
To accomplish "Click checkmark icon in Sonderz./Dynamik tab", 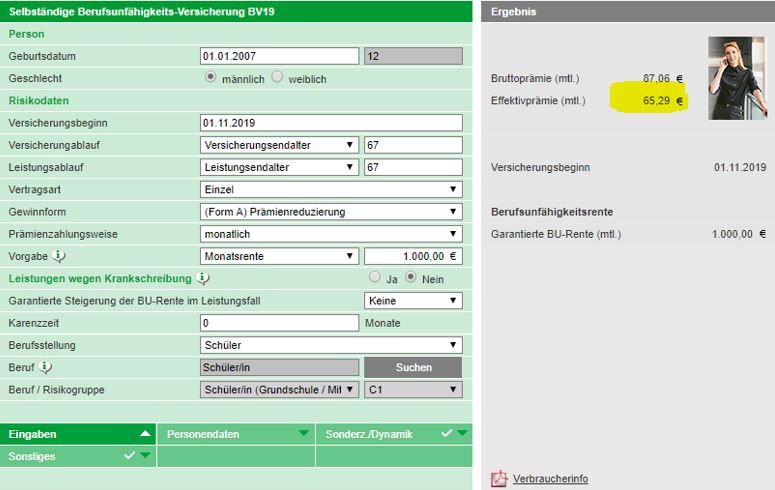I will coord(447,433).
